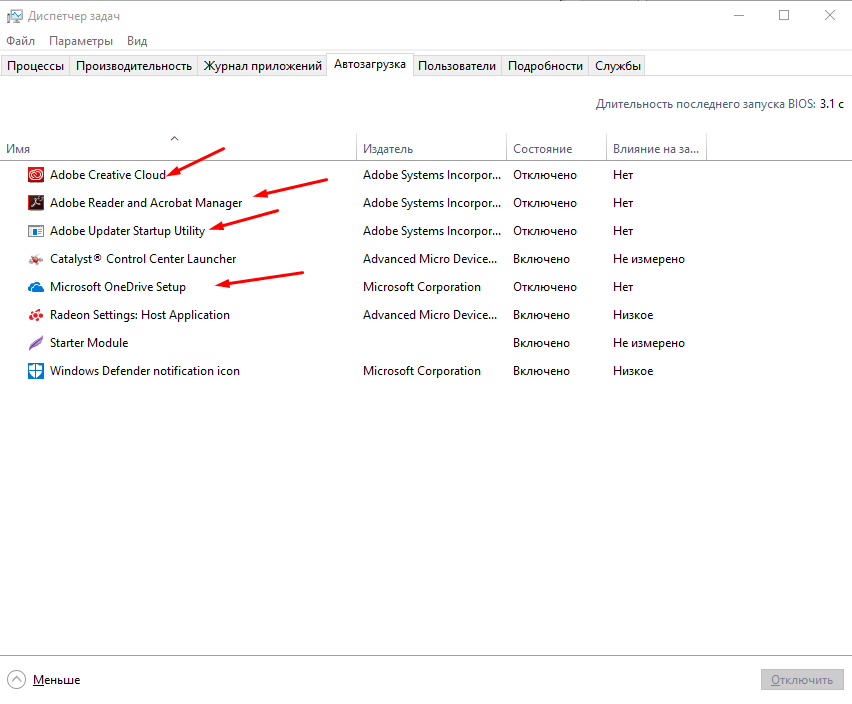Click Включено status of Starter Module

tap(541, 343)
